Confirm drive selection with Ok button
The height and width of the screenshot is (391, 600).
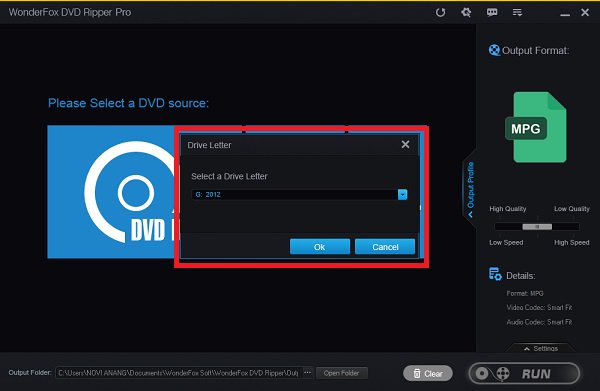(x=320, y=247)
